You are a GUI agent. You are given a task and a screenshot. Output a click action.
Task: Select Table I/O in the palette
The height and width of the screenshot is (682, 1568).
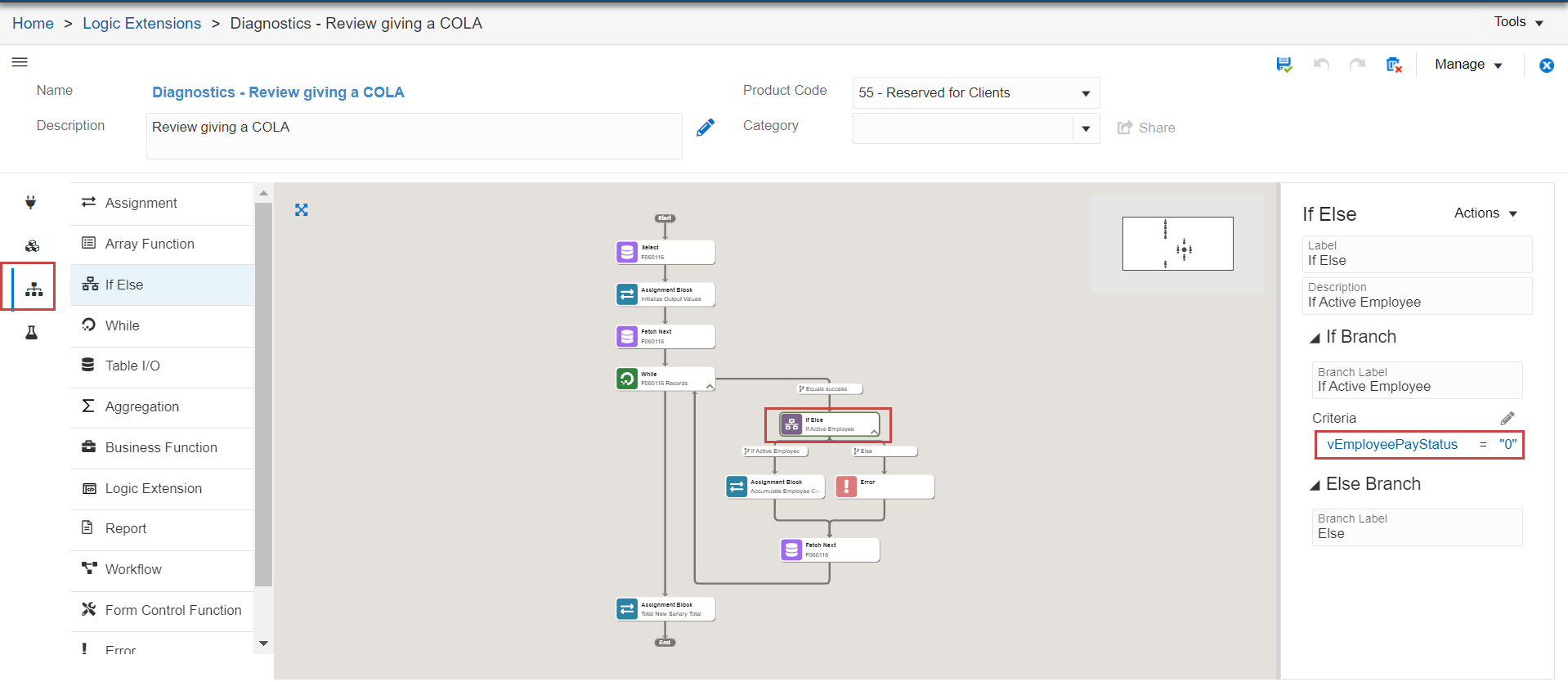pyautogui.click(x=162, y=366)
